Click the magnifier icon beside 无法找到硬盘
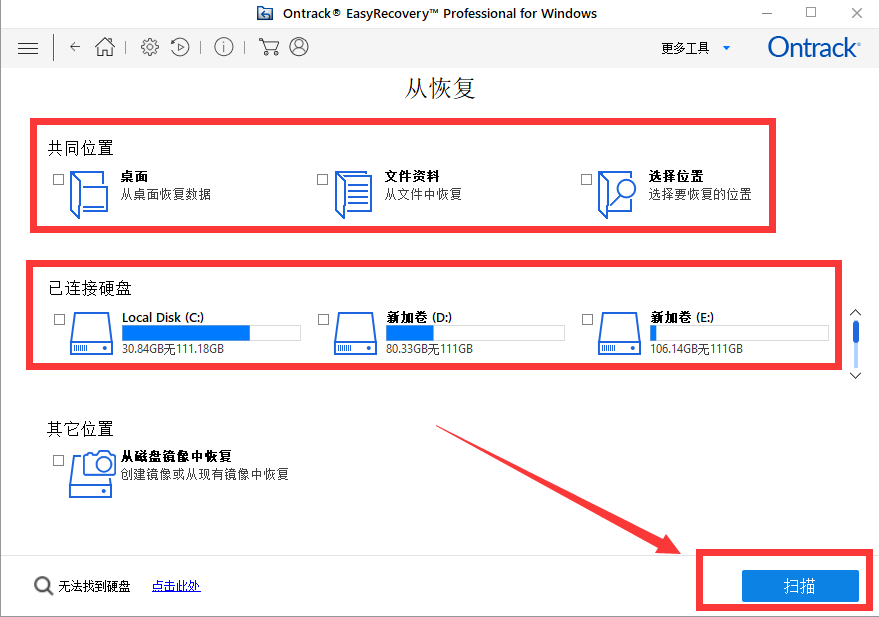The image size is (879, 617). 43,586
